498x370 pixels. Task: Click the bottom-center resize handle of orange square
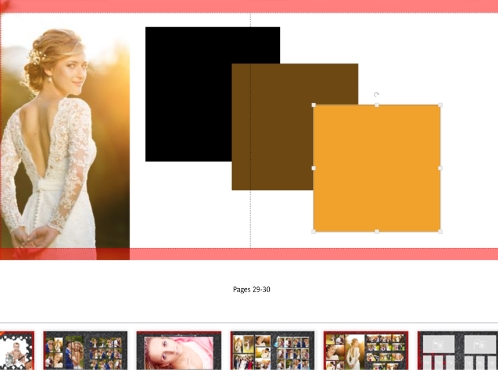377,231
